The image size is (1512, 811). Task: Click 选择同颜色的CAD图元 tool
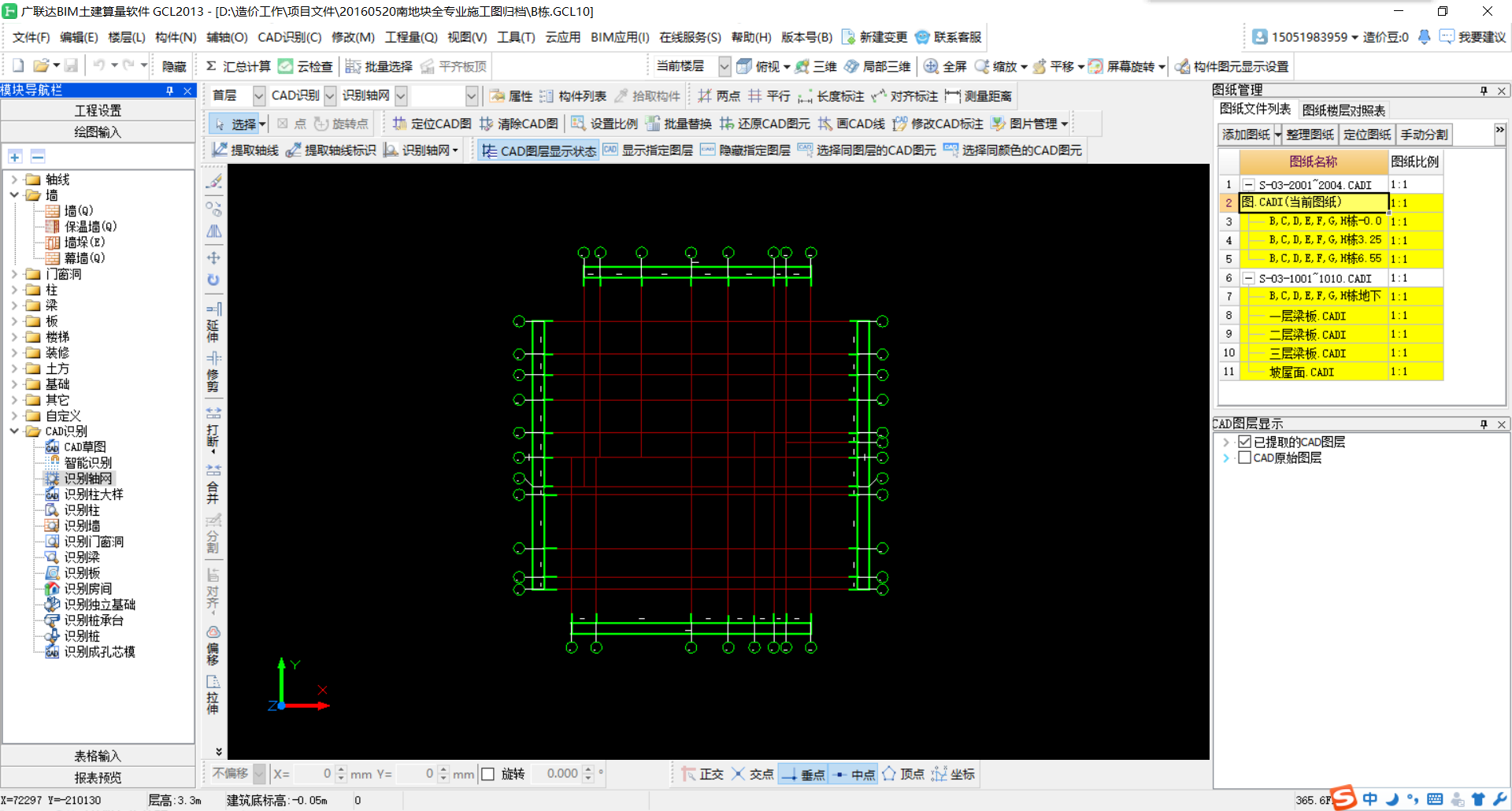click(1012, 150)
